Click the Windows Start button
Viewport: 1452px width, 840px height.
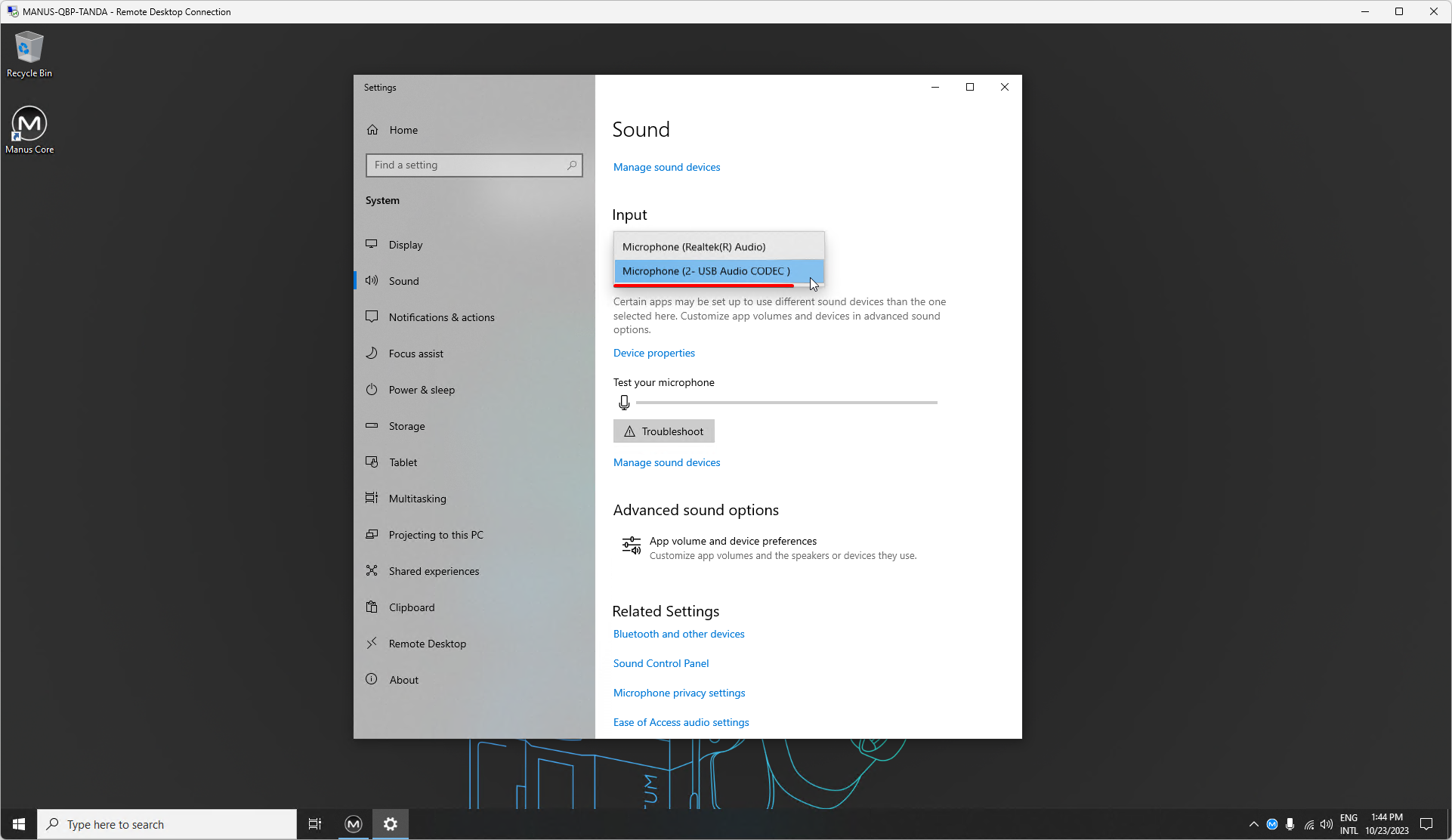pyautogui.click(x=19, y=824)
